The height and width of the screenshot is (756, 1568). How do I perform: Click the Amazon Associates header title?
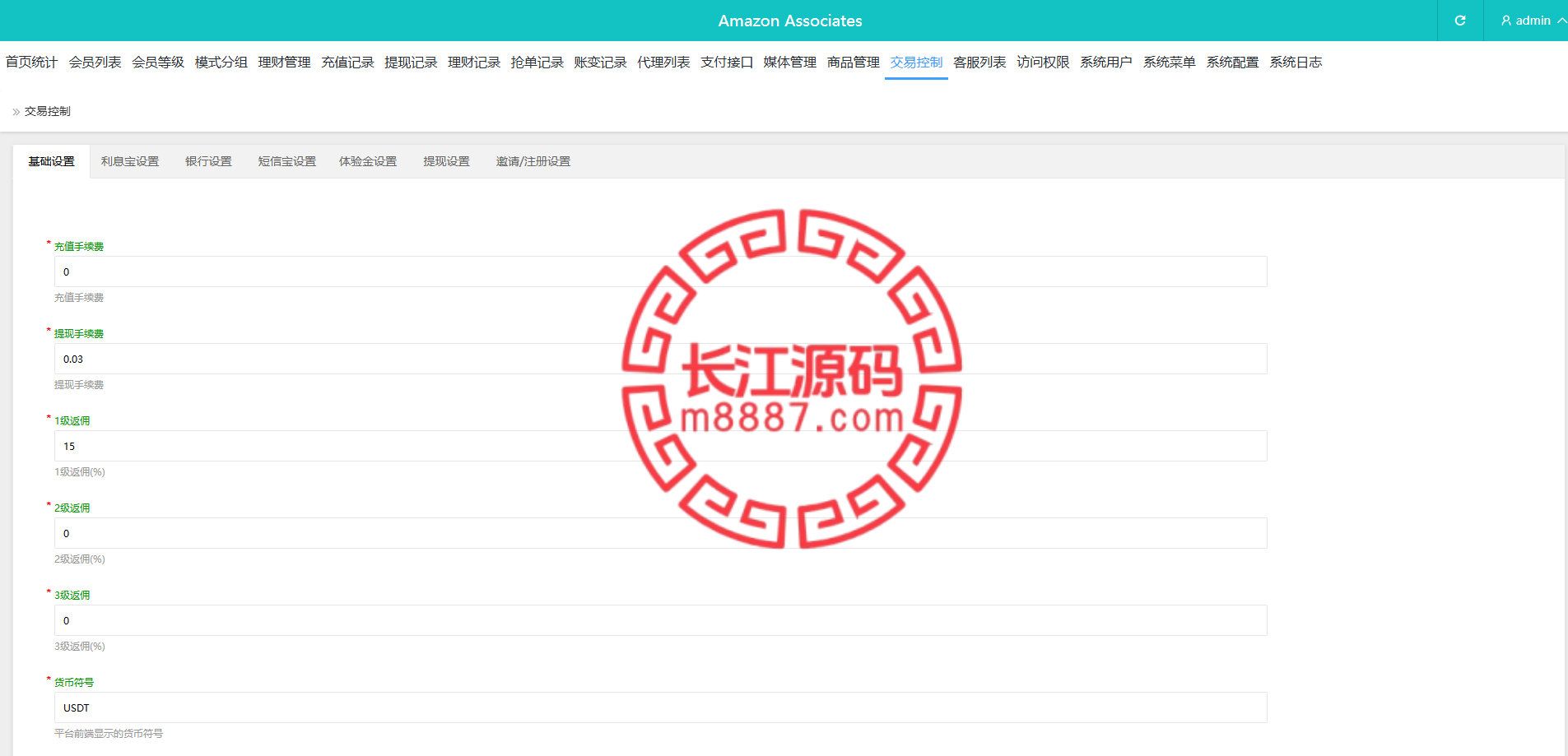(x=790, y=21)
